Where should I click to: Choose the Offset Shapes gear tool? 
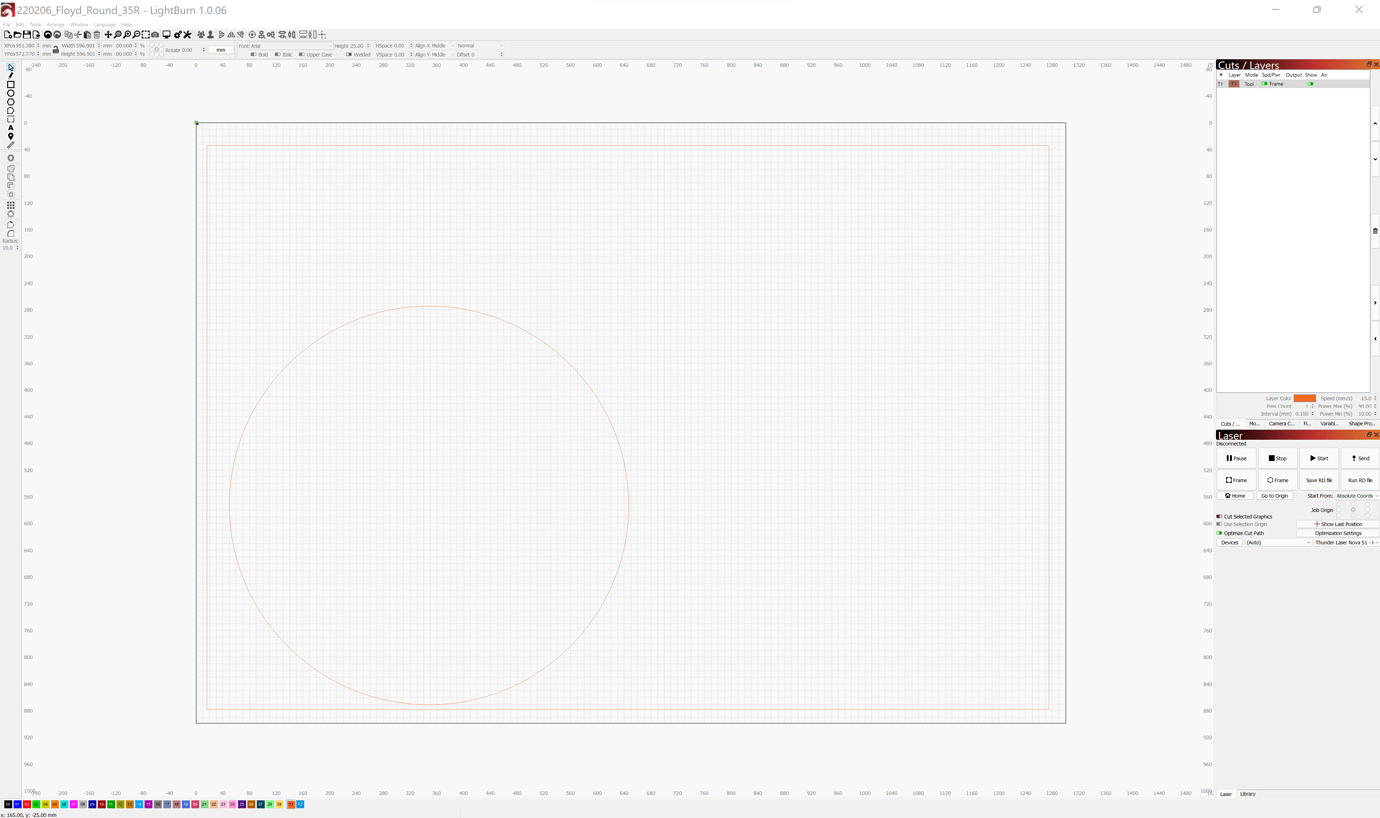point(11,158)
